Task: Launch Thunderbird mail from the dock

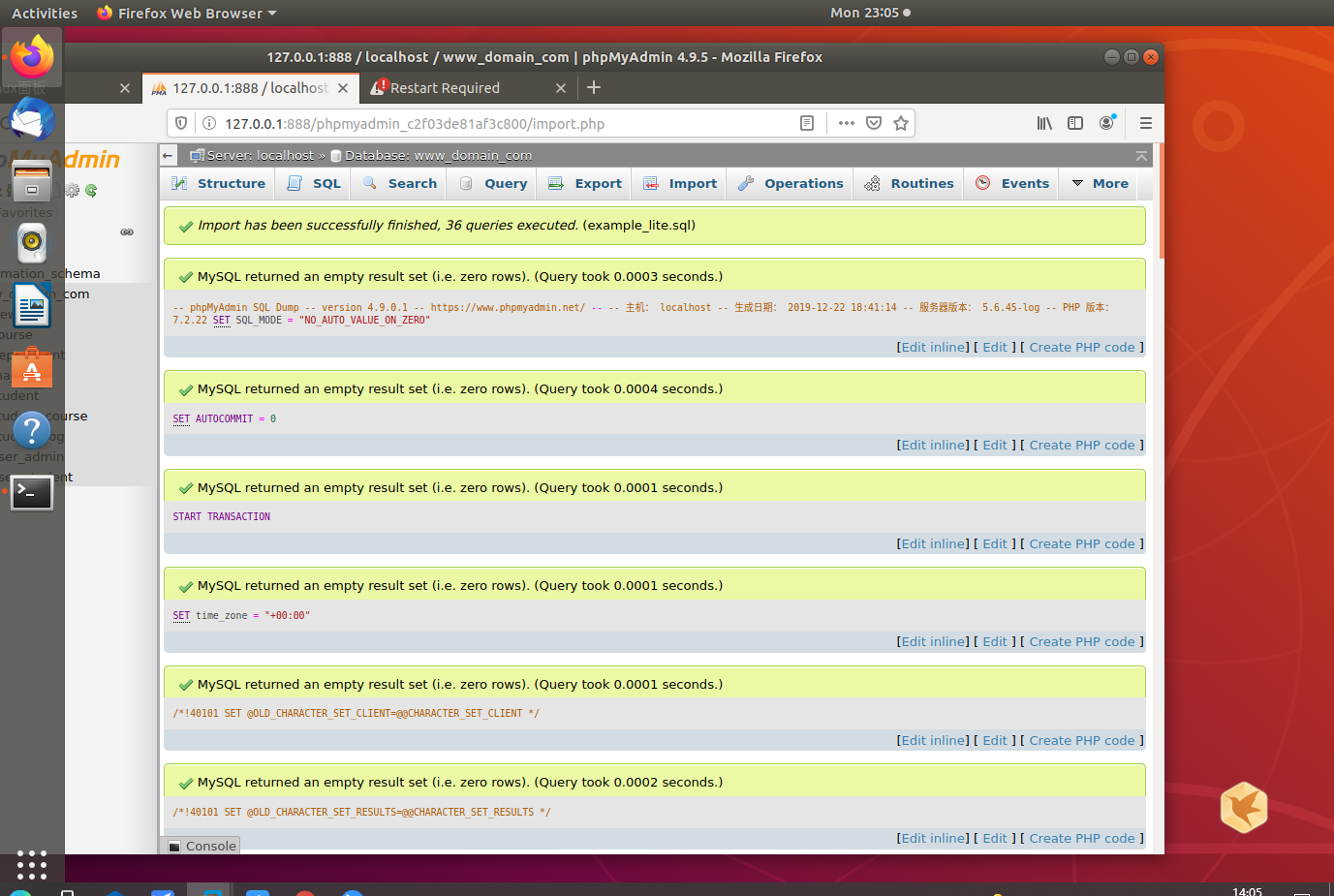Action: coord(32,120)
